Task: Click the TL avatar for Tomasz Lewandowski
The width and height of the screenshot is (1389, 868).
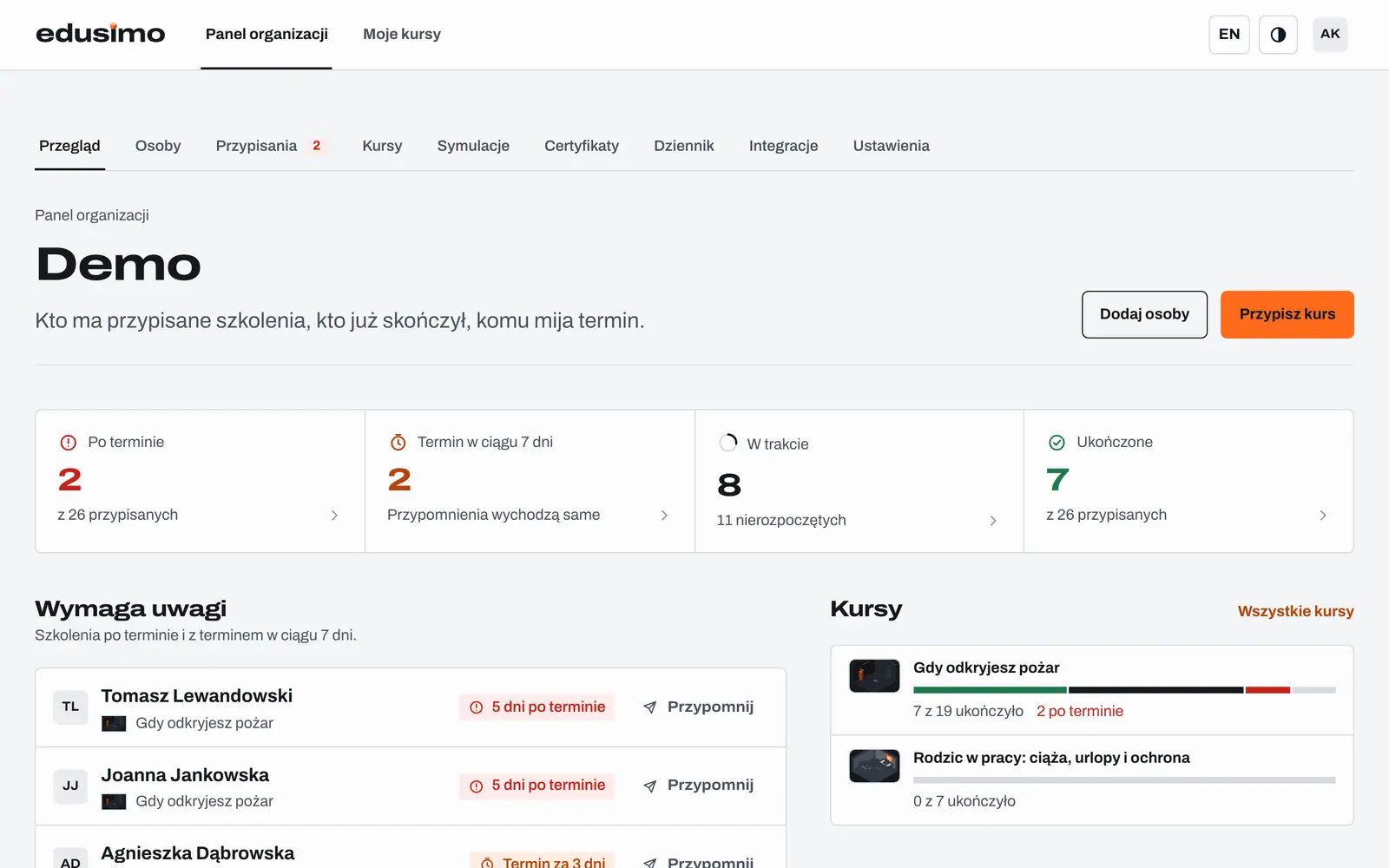Action: click(70, 707)
